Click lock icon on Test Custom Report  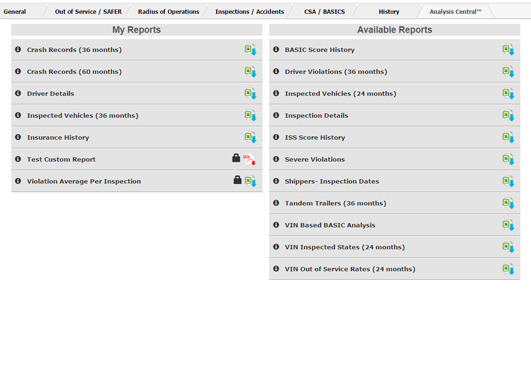click(x=236, y=158)
